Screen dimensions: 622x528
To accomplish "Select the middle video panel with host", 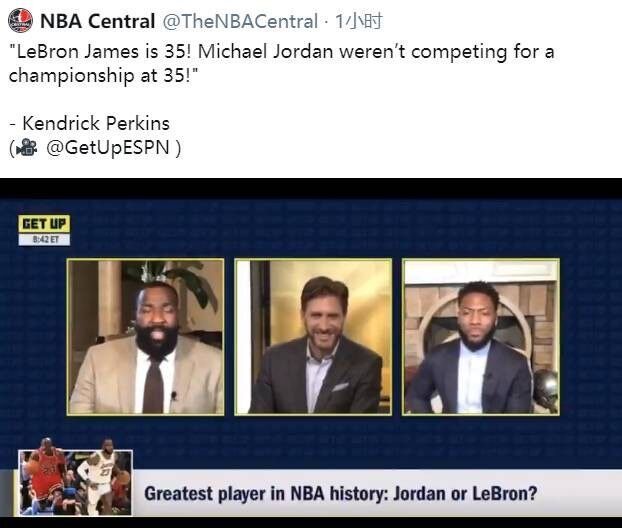I will (313, 337).
